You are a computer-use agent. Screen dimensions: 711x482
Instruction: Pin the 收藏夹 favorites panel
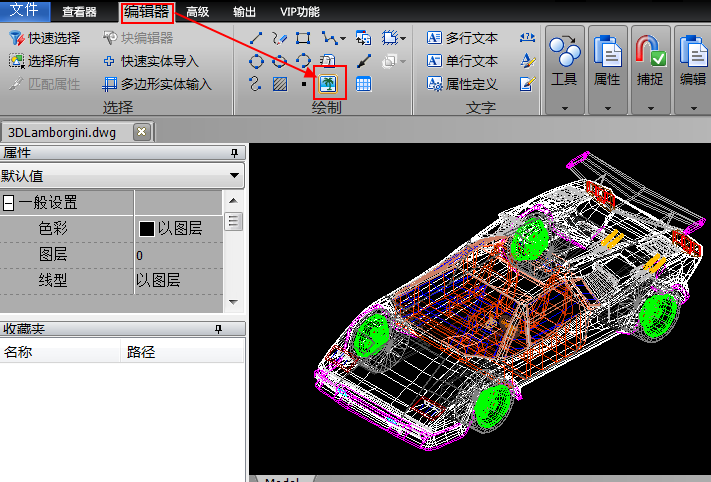click(x=219, y=329)
